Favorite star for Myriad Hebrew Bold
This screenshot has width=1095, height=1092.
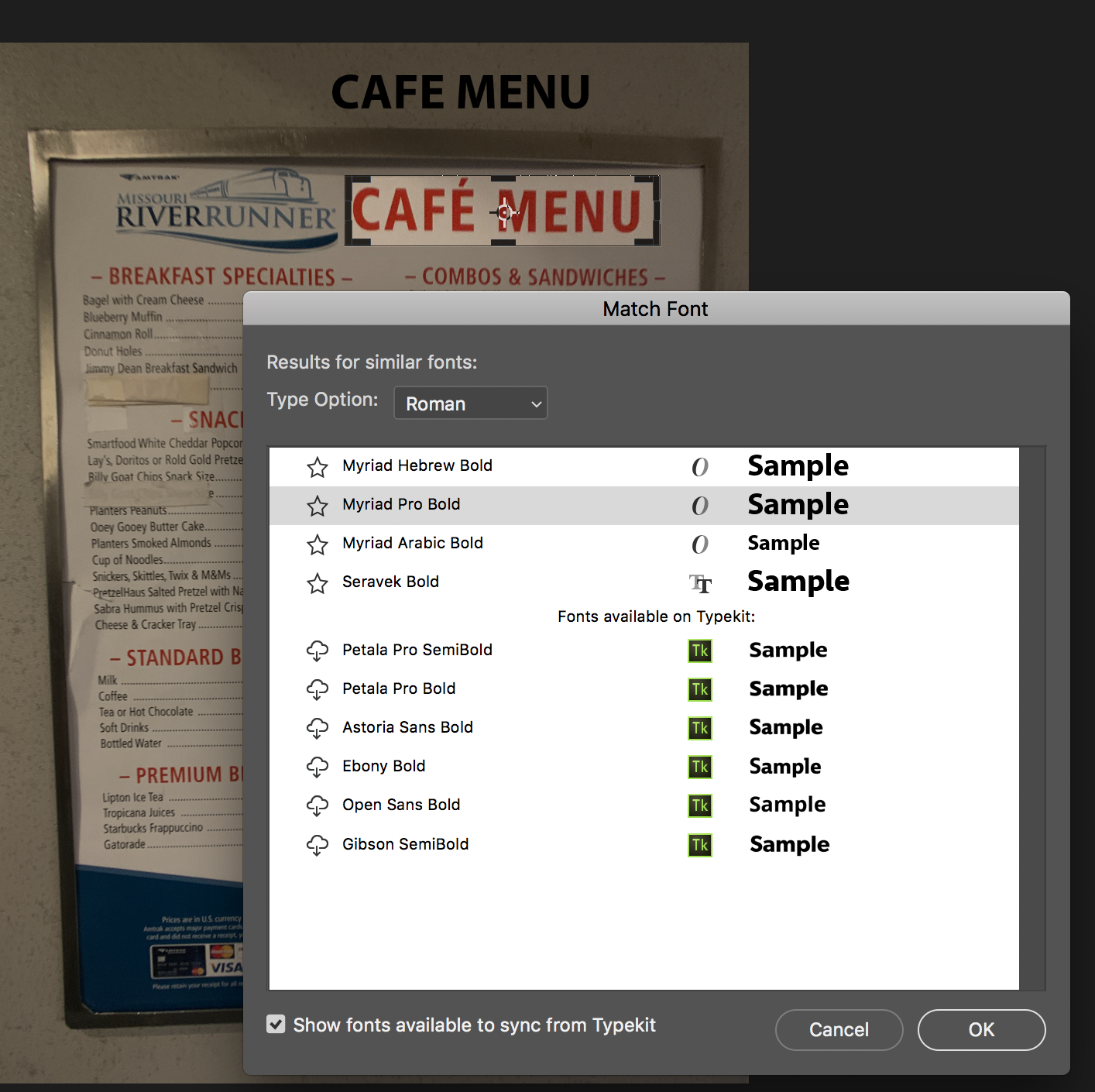pos(318,467)
